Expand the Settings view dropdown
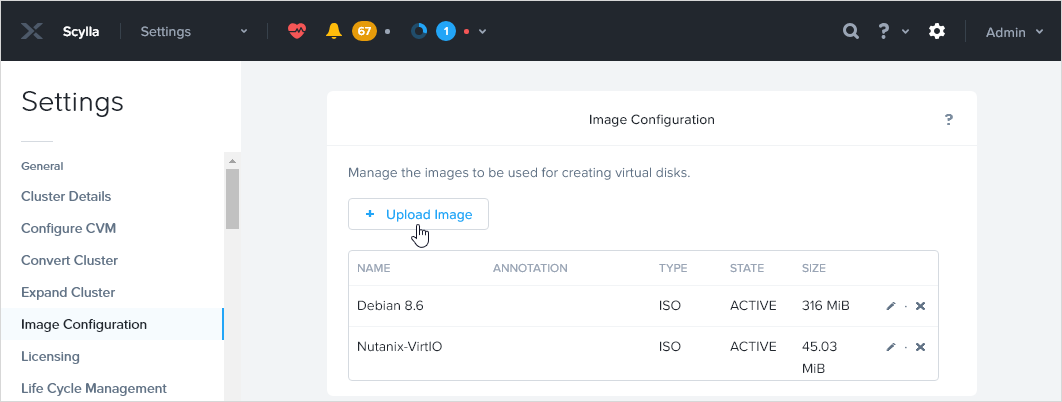Image resolution: width=1062 pixels, height=402 pixels. tap(244, 32)
